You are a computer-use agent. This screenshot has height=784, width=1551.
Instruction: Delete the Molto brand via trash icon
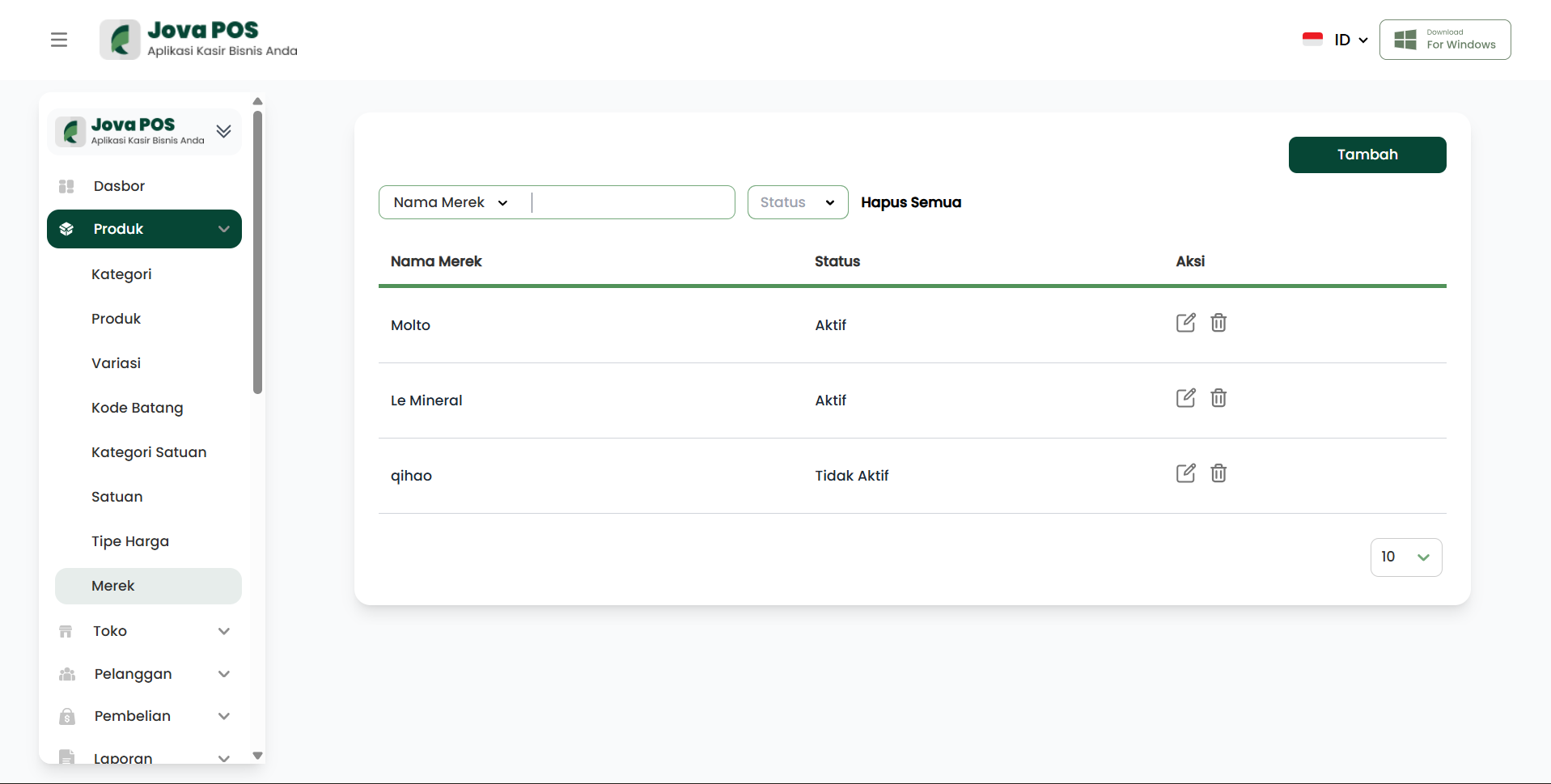(1218, 323)
